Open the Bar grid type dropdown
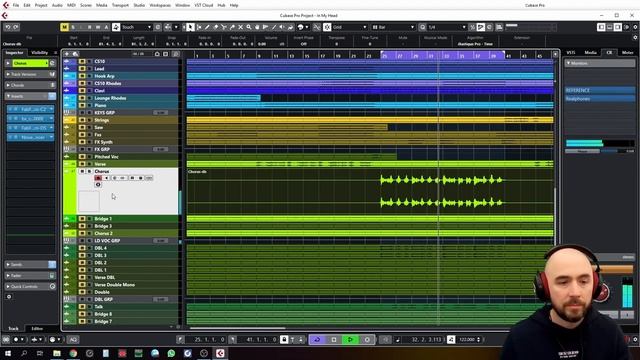This screenshot has width=640, height=360. coord(393,27)
